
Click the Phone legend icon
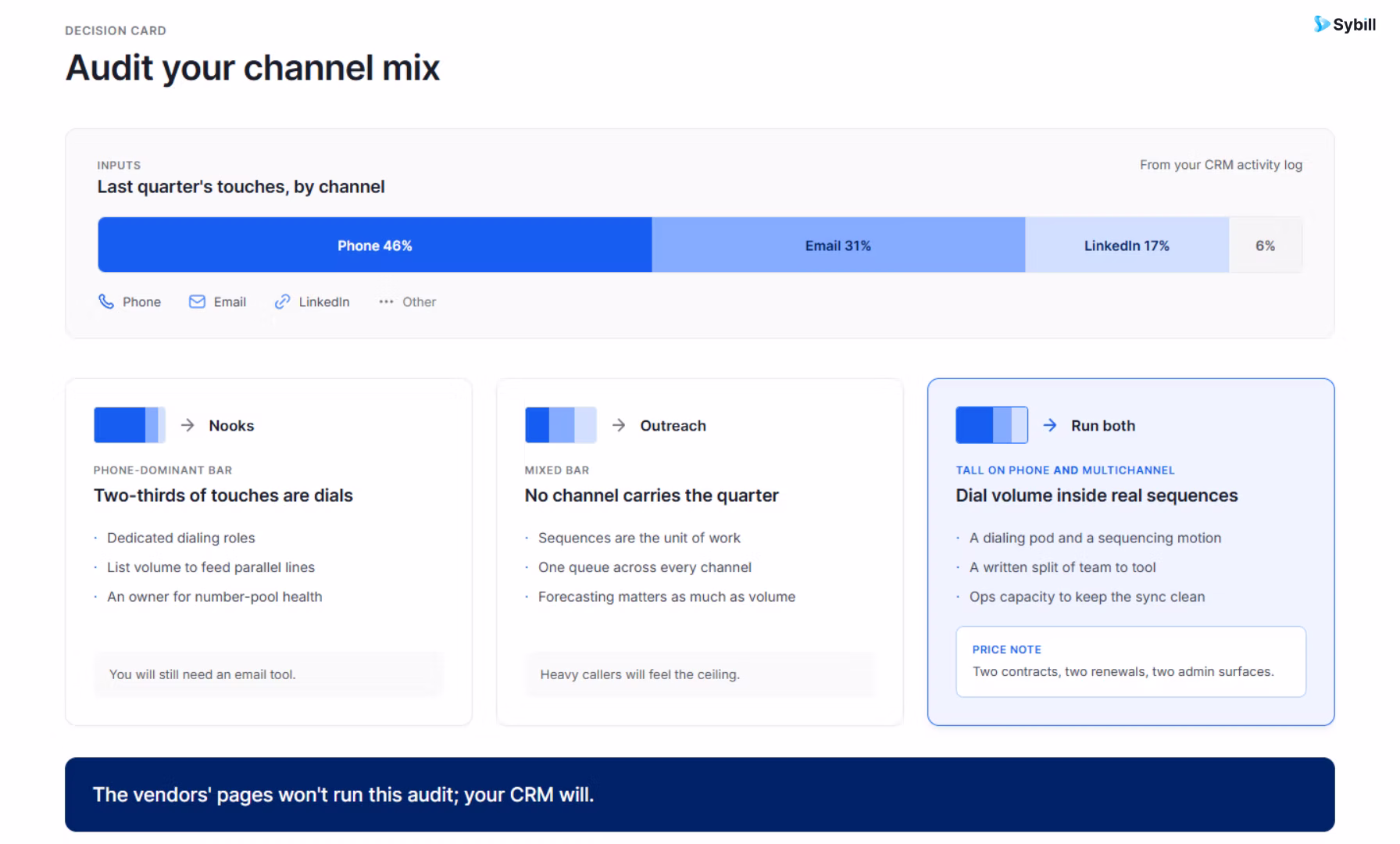pos(106,302)
